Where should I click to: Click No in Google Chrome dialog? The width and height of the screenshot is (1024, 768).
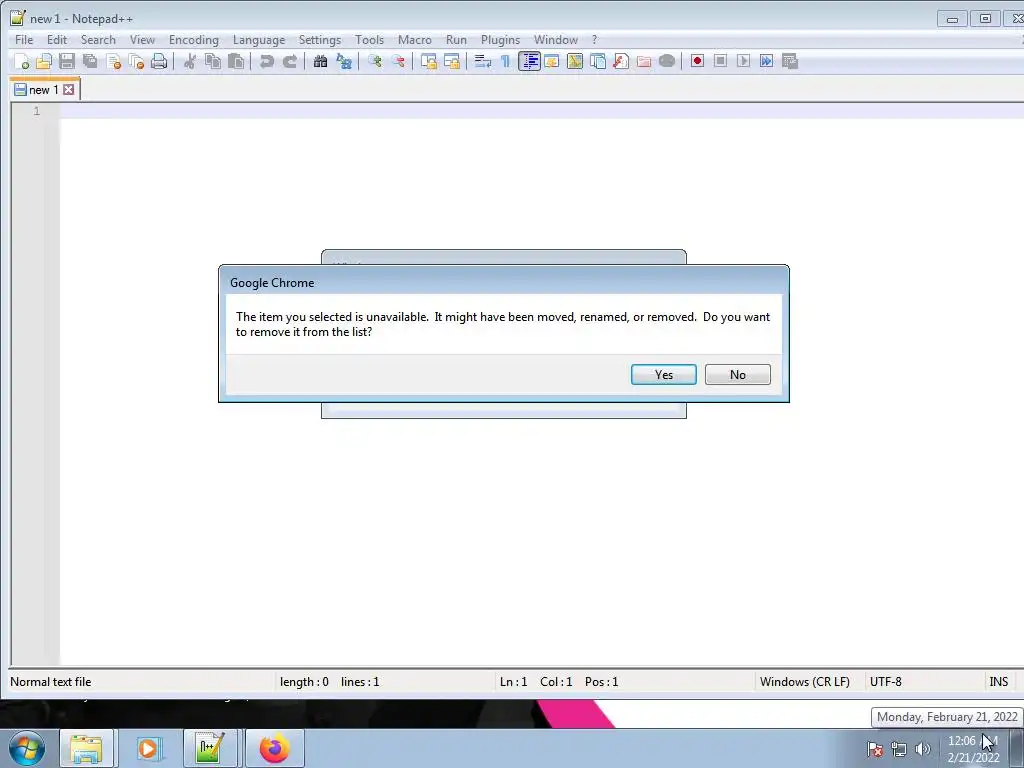click(738, 375)
